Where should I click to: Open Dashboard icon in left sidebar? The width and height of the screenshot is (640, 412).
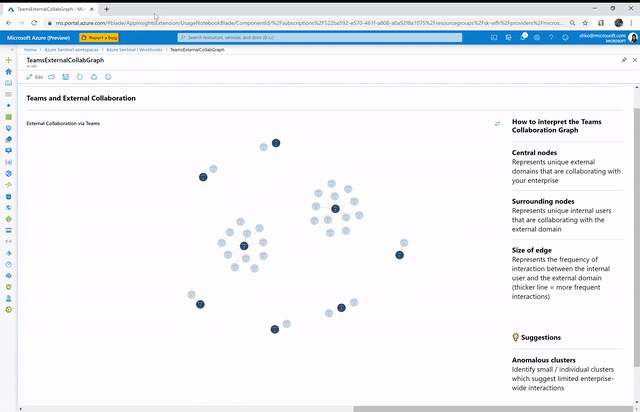(8, 83)
